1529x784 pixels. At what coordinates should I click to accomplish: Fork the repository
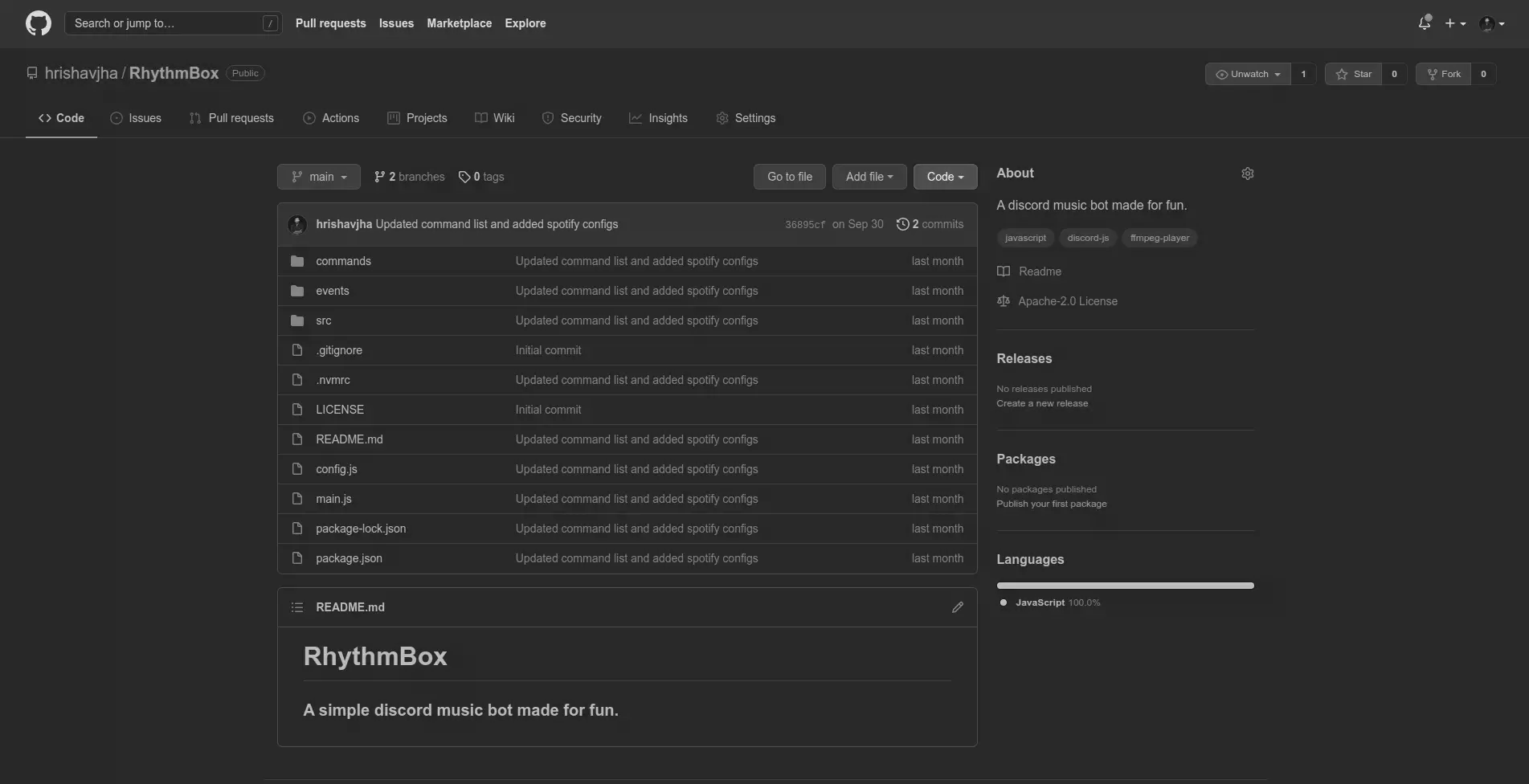point(1443,74)
